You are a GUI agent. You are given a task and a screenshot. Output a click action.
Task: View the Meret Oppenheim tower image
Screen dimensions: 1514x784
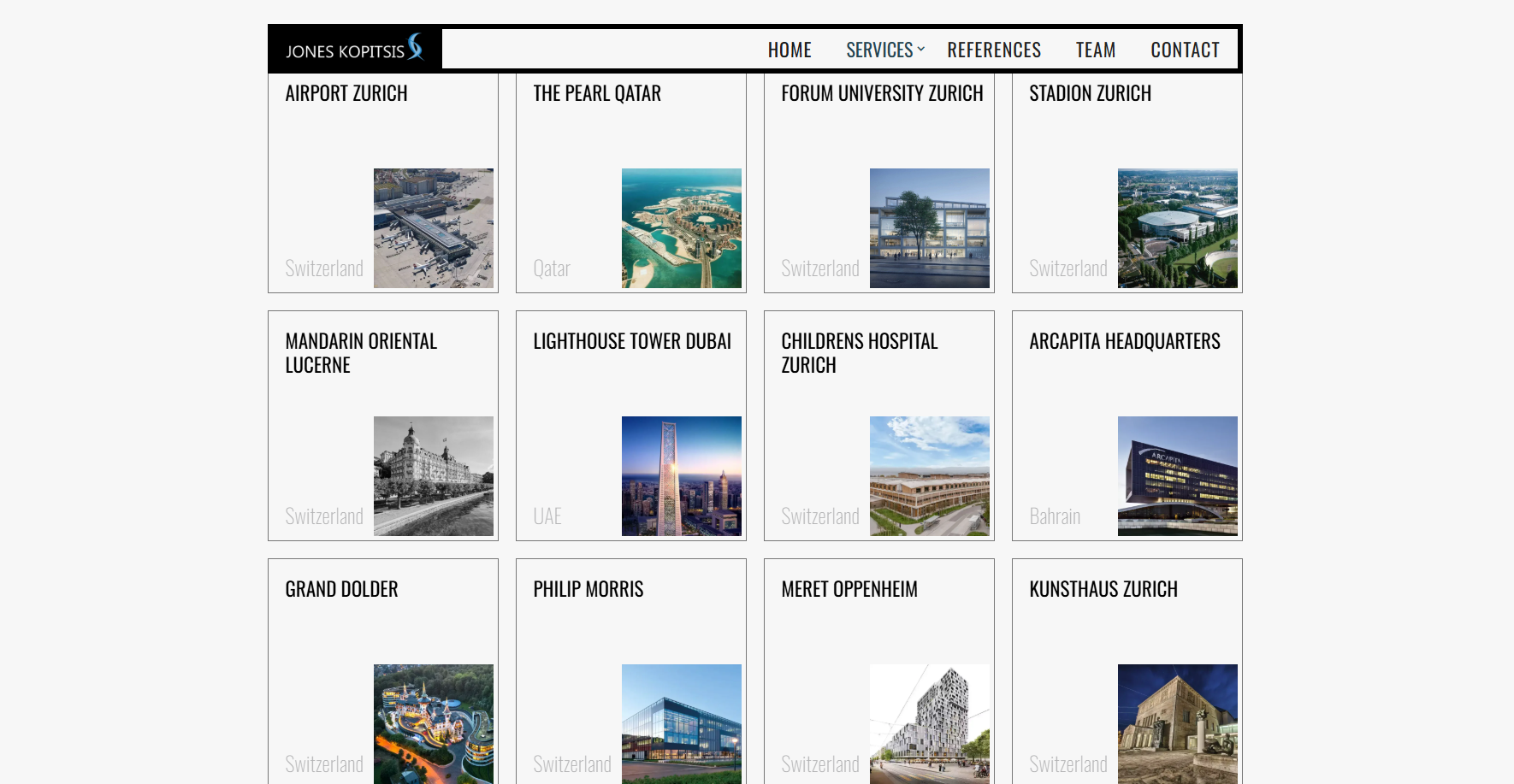930,724
